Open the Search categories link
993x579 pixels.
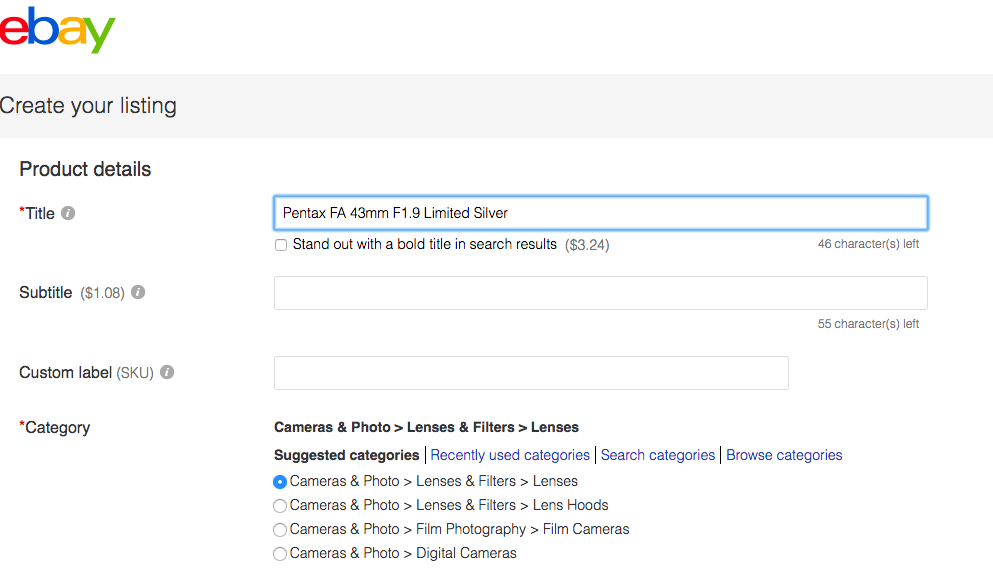tap(657, 455)
